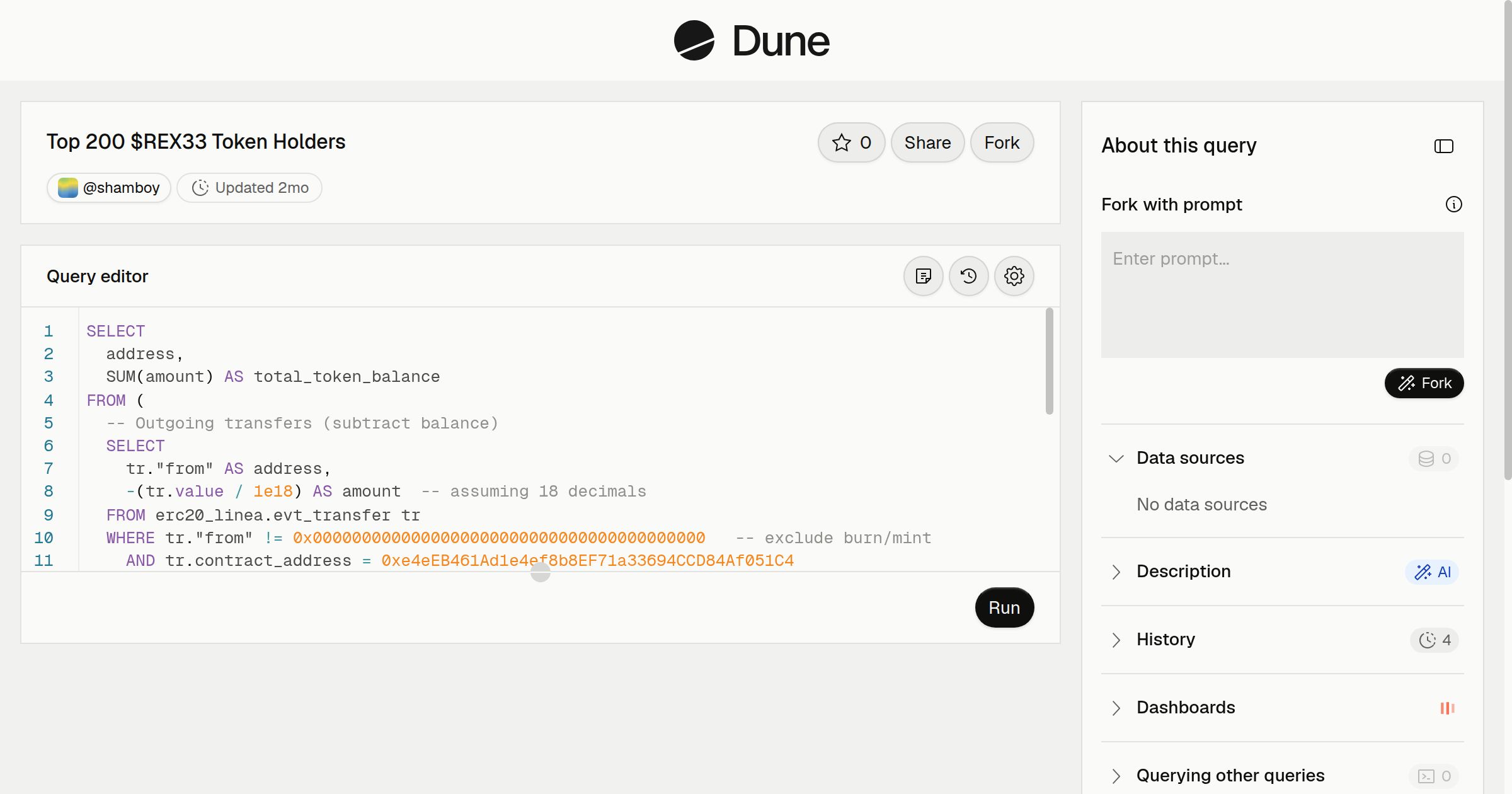The height and width of the screenshot is (794, 1512).
Task: Click line number 1 in gutter
Action: click(x=49, y=331)
